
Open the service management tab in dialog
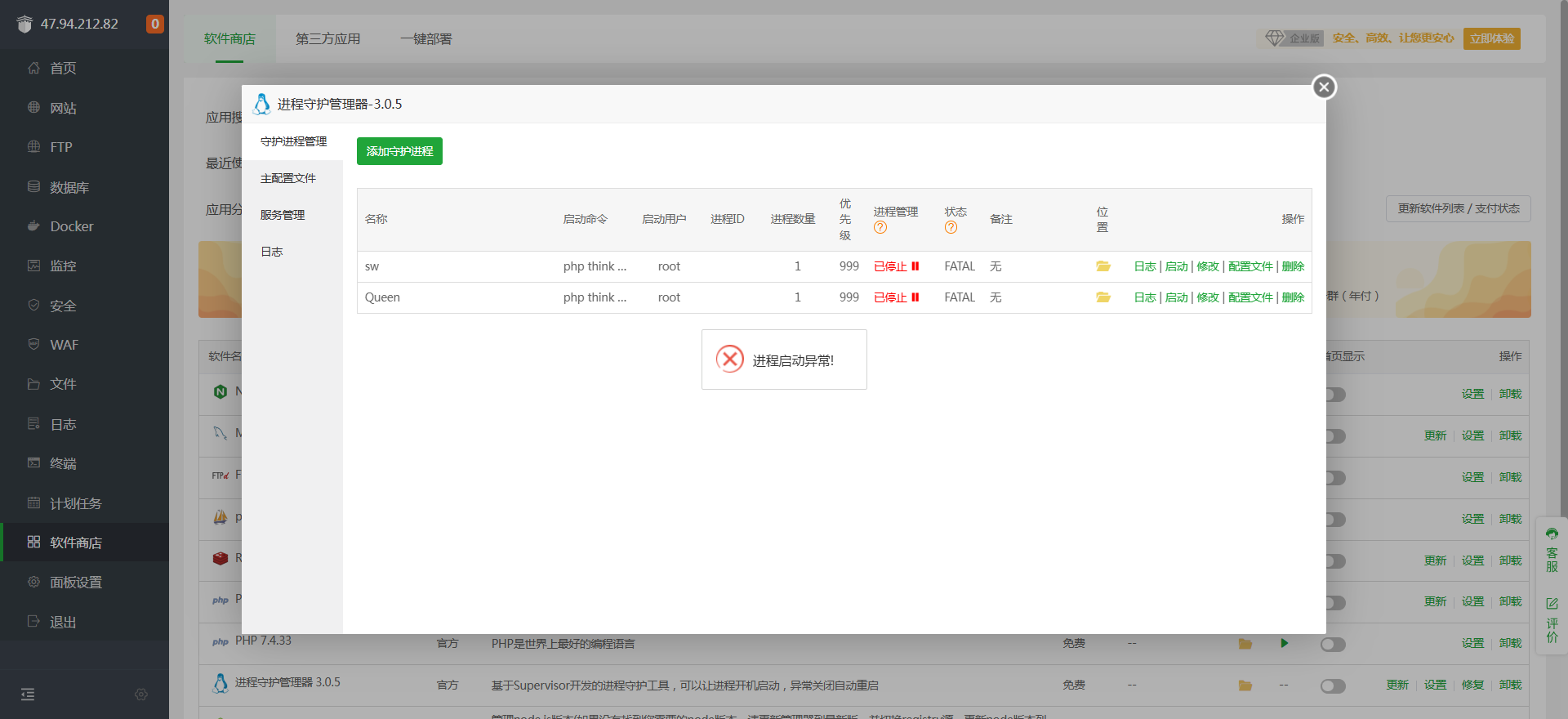click(283, 215)
